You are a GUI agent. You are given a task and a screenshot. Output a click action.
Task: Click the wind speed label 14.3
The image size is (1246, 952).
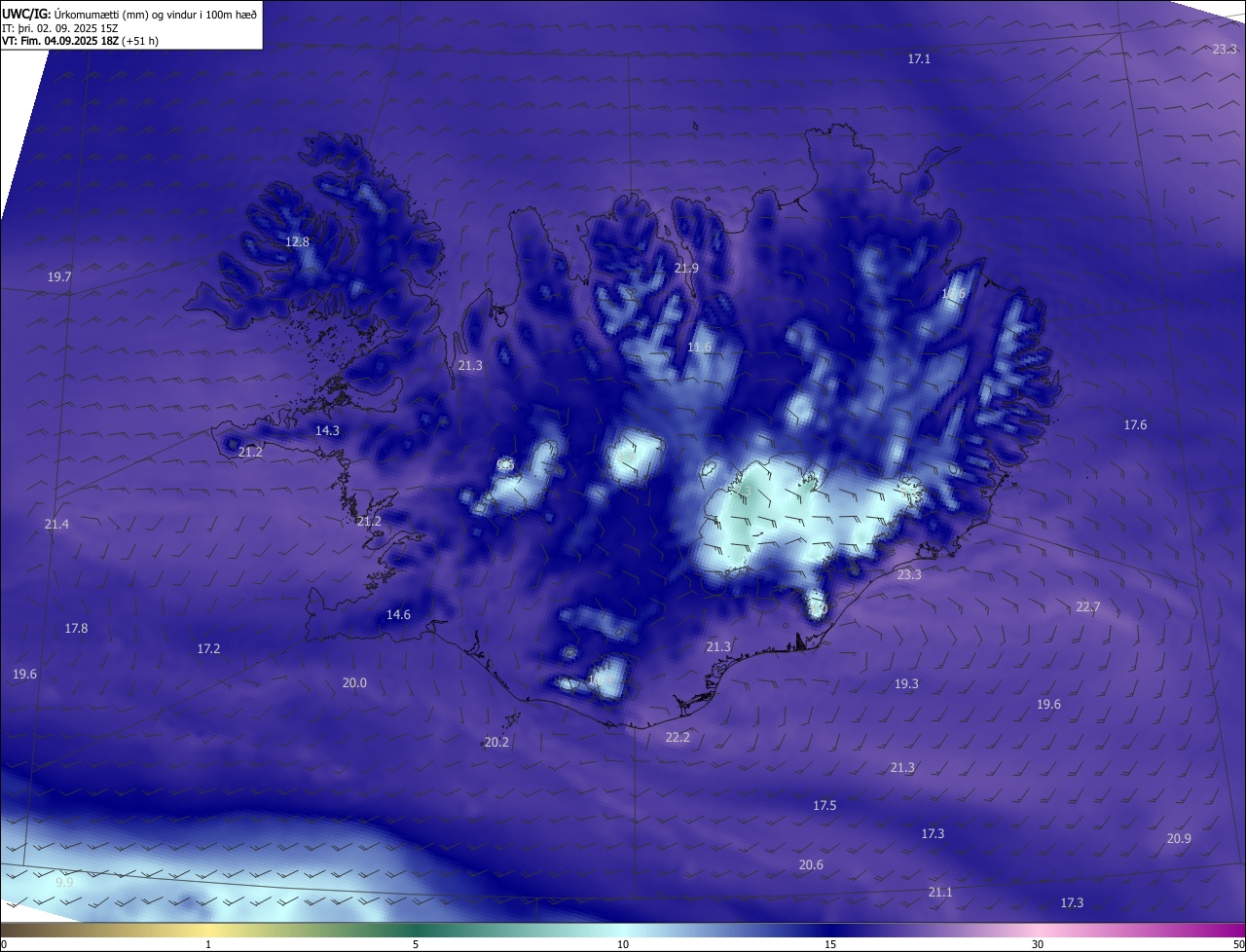[x=327, y=430]
